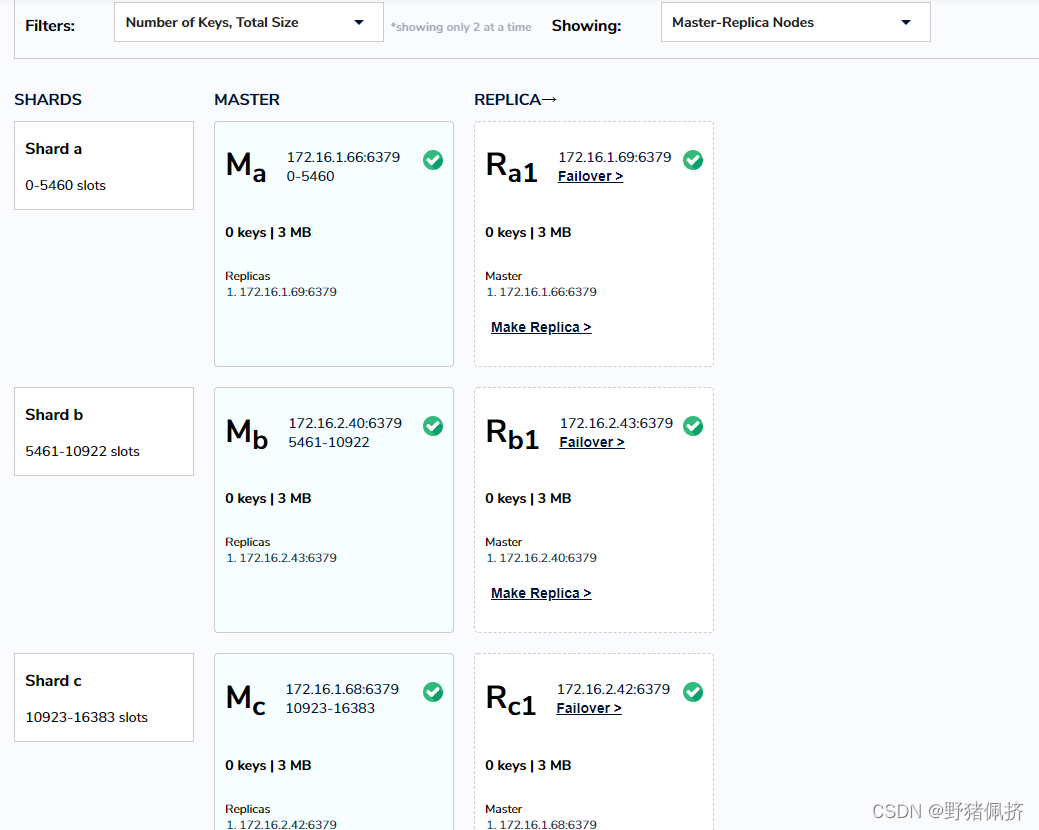Select the Shard b card
Image resolution: width=1039 pixels, height=830 pixels.
(104, 431)
